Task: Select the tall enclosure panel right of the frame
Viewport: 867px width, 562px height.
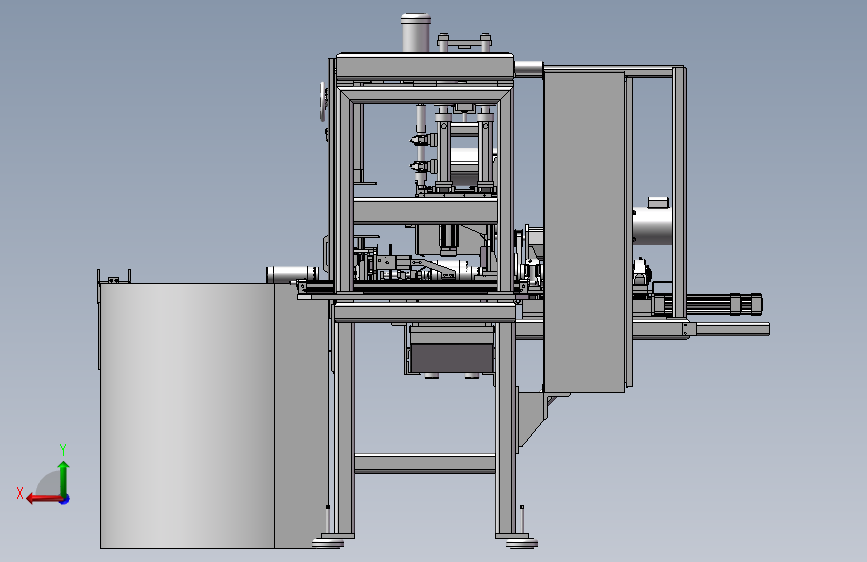Action: [584, 231]
